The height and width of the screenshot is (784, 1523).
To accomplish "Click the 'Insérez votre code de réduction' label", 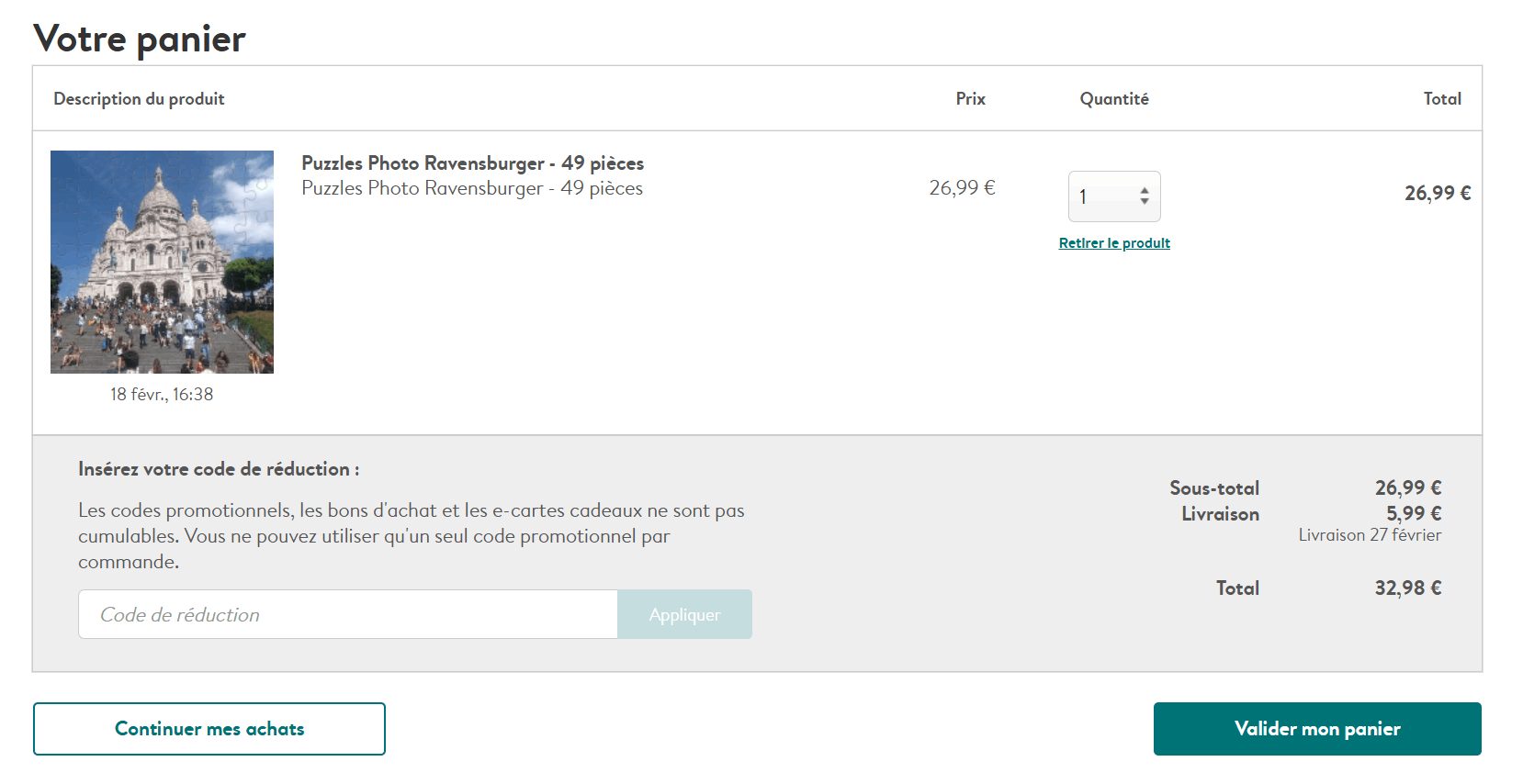I will coord(219,469).
